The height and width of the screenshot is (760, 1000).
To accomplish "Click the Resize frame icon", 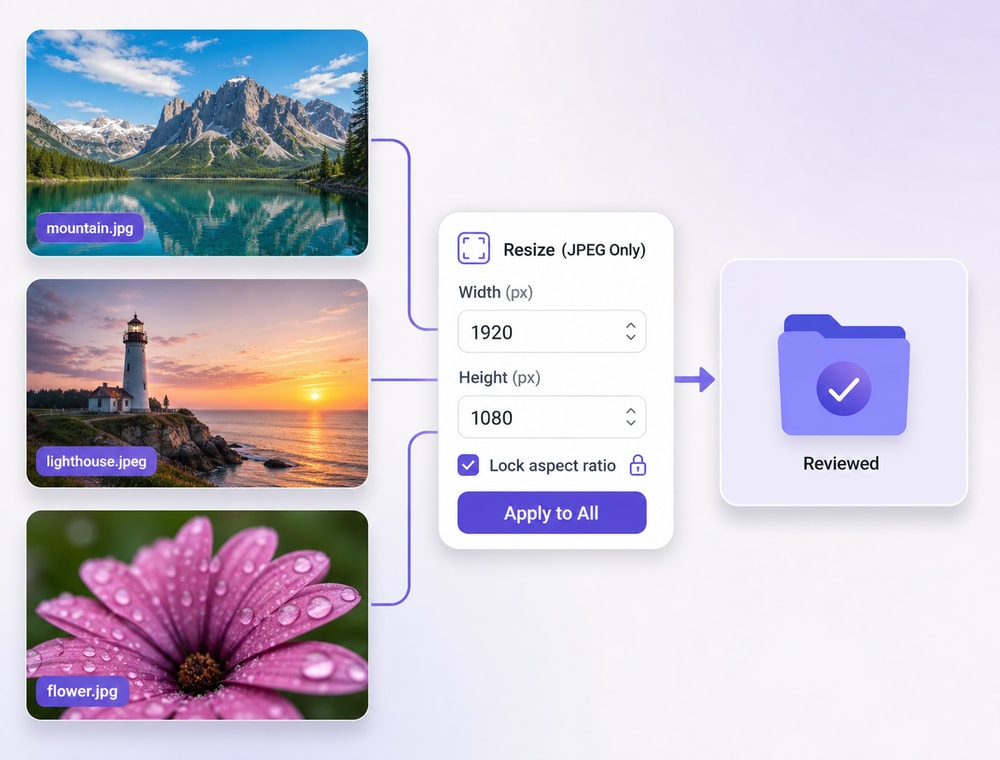I will point(474,248).
